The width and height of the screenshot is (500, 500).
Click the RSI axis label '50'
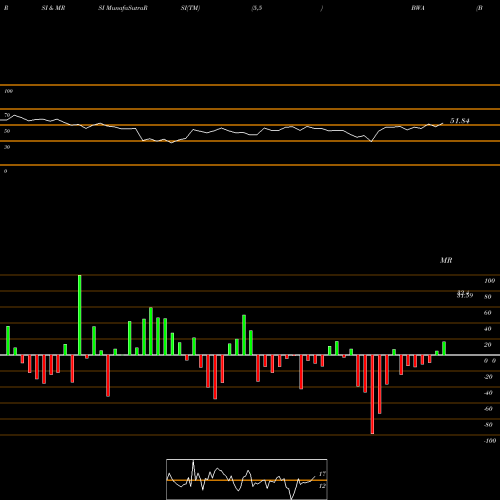[7, 131]
